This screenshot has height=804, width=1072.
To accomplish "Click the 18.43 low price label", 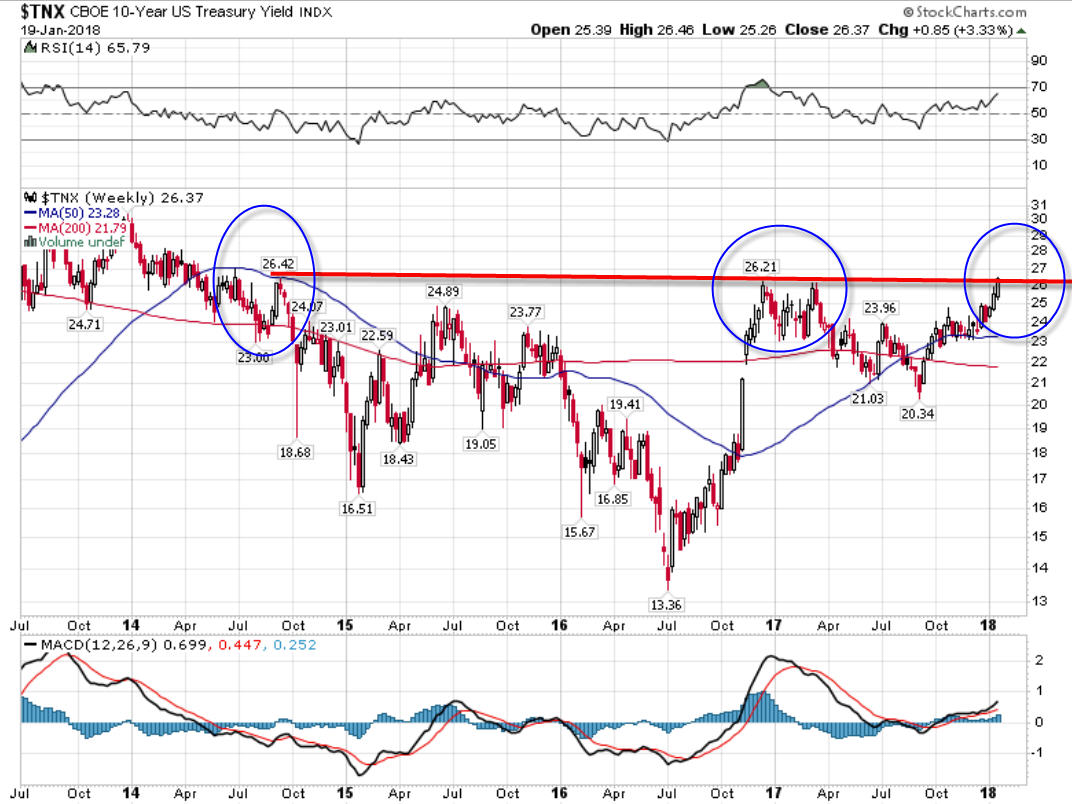I will coord(398,459).
